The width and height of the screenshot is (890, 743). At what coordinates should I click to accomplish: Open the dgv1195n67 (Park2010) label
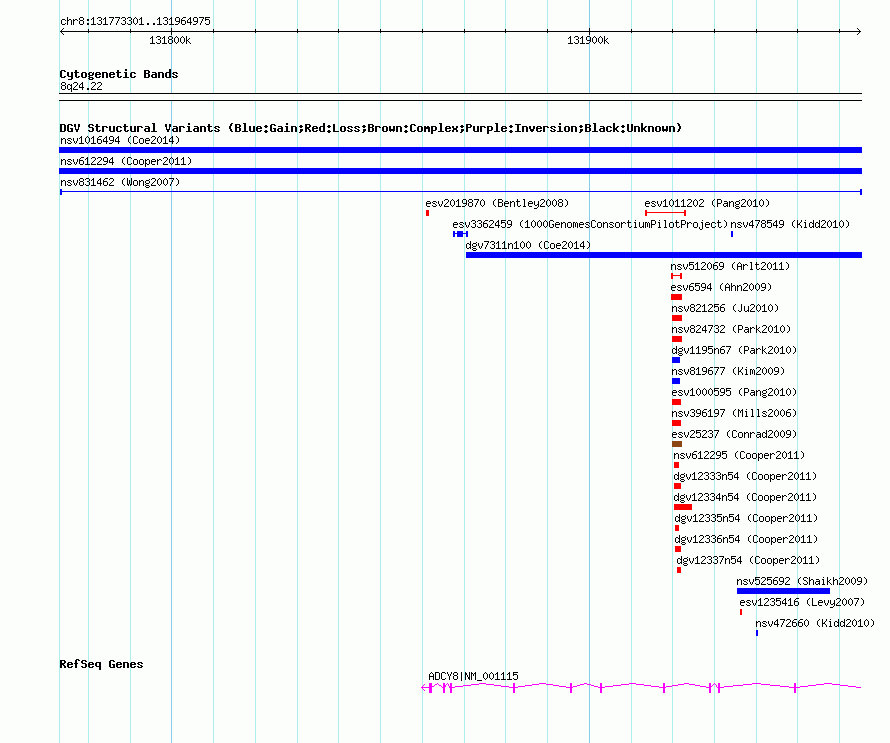[734, 350]
